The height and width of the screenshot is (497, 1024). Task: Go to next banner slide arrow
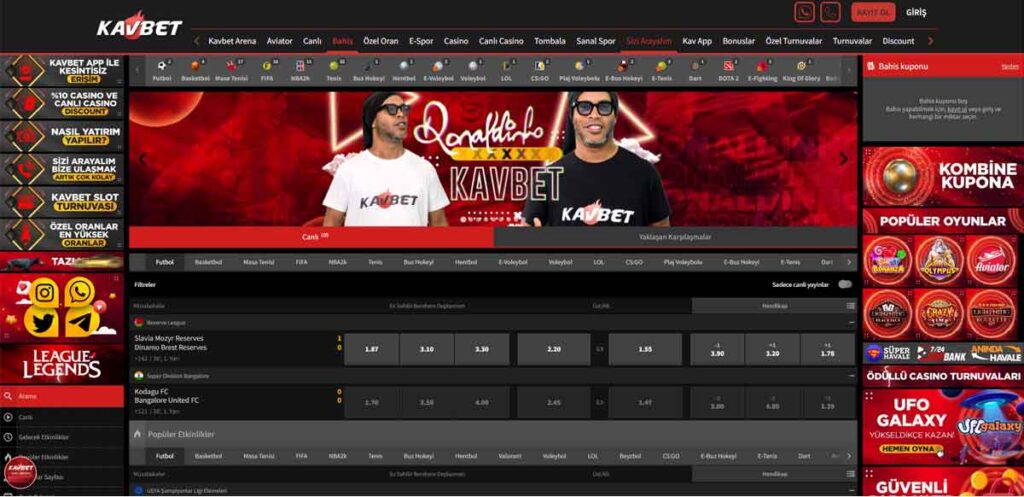(843, 159)
